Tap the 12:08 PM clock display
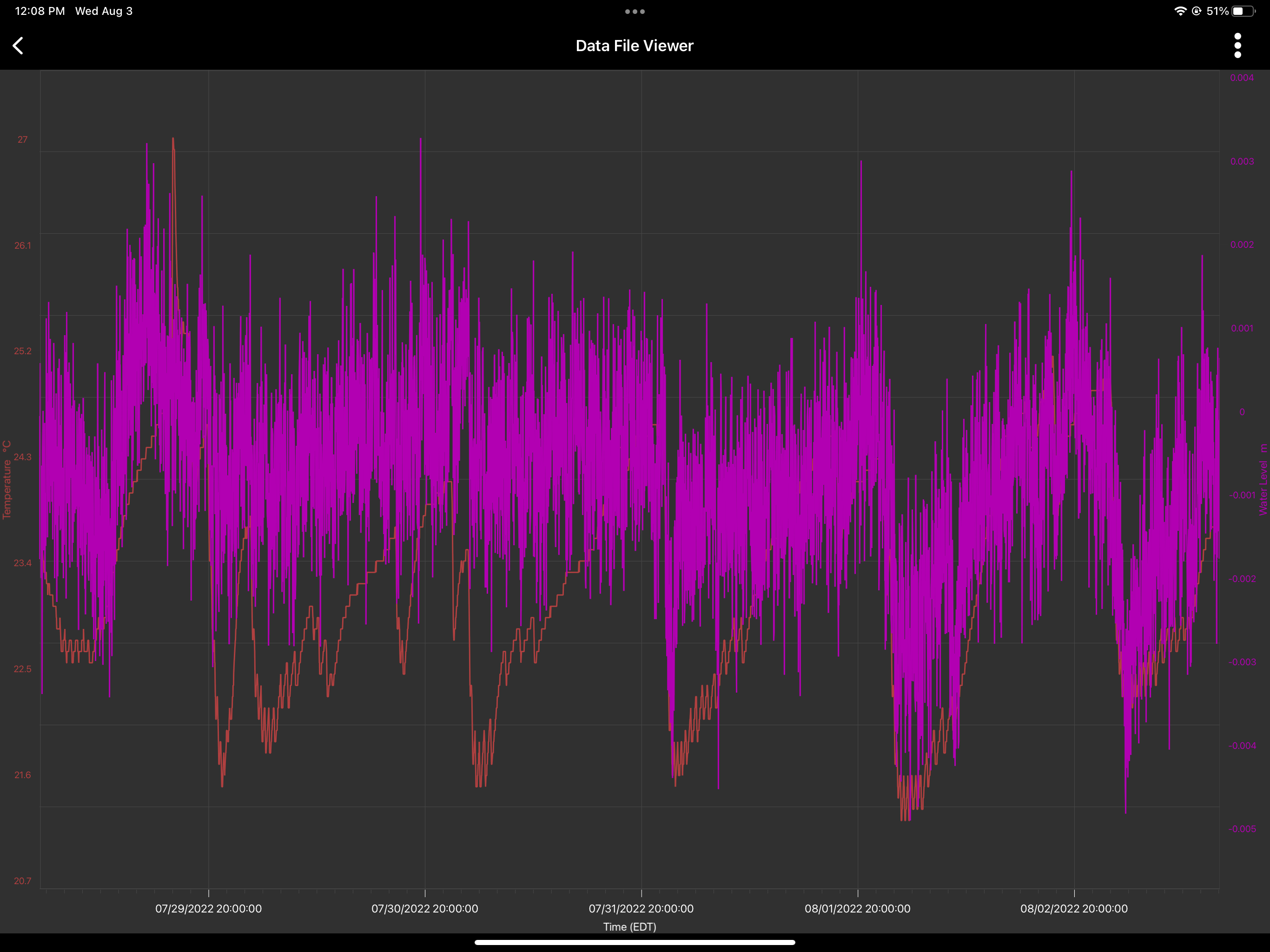This screenshot has height=952, width=1270. coord(40,11)
